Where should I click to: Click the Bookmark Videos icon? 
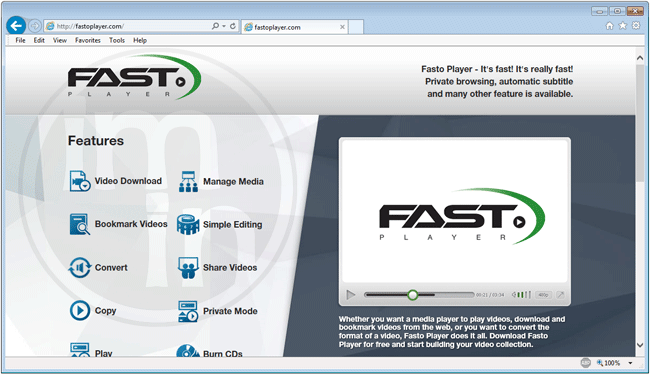[80, 224]
